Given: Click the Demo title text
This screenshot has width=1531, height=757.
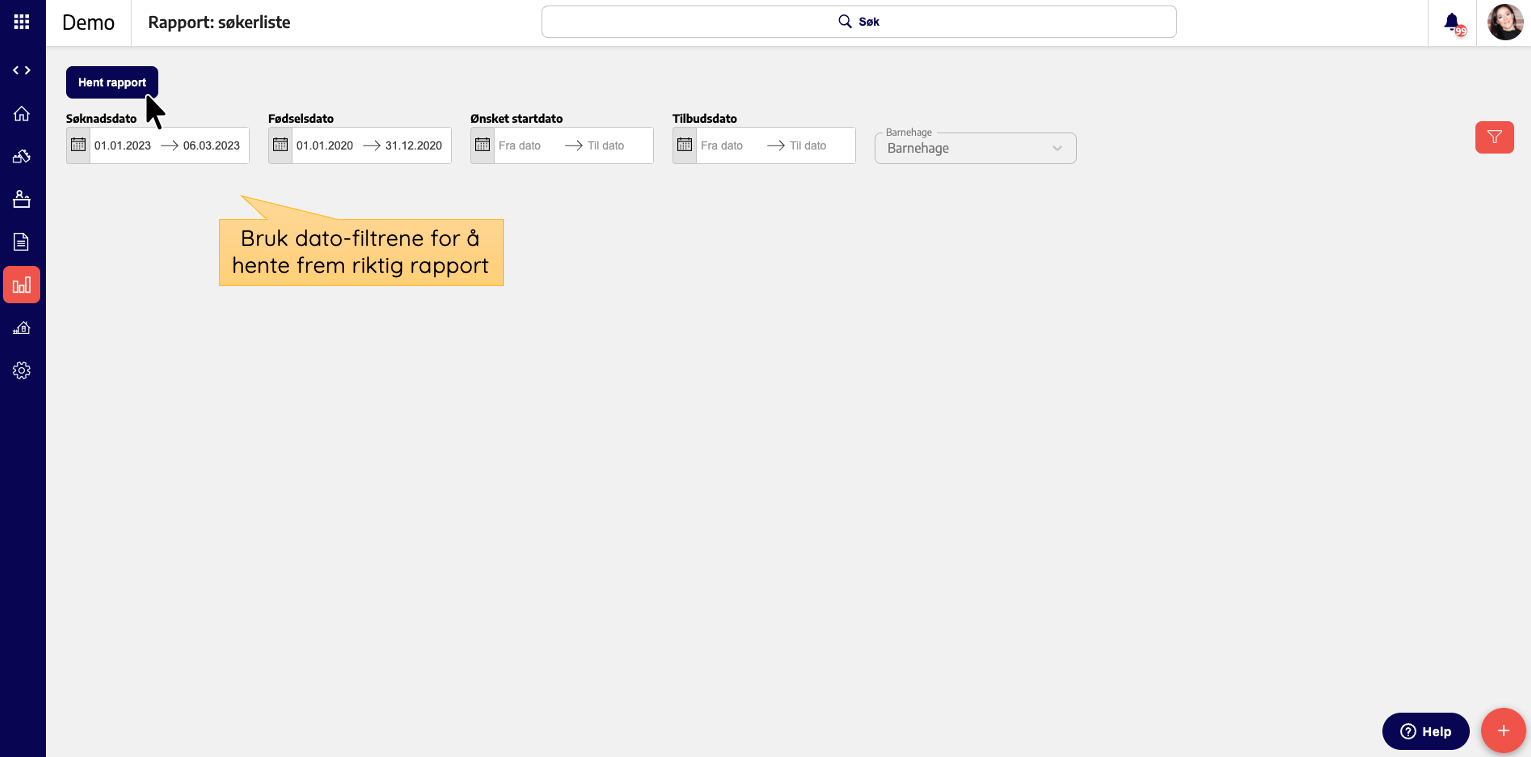Looking at the screenshot, I should [88, 22].
